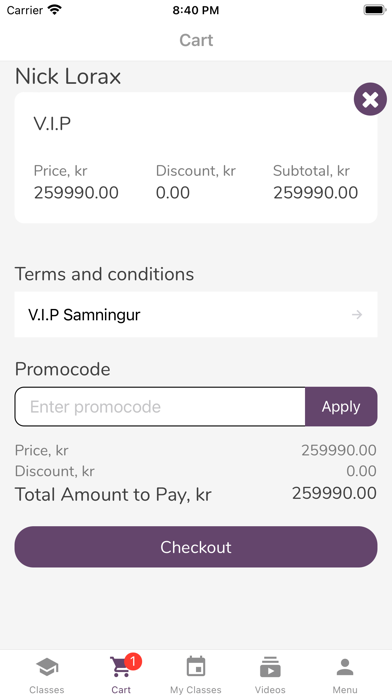Select the Videos tab label
Viewport: 392px width, 696px height.
270,689
